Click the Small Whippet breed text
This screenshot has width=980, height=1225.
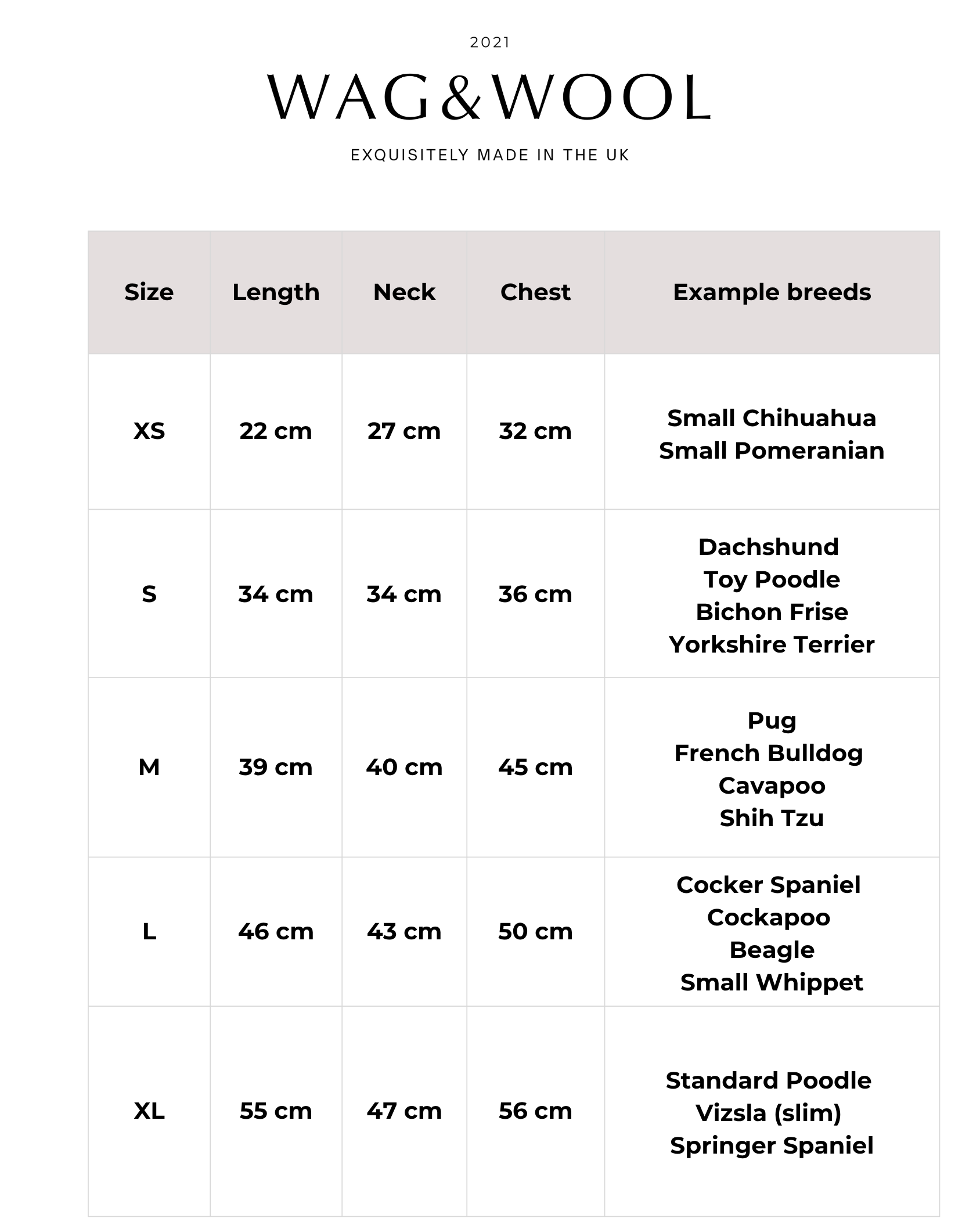(x=772, y=982)
